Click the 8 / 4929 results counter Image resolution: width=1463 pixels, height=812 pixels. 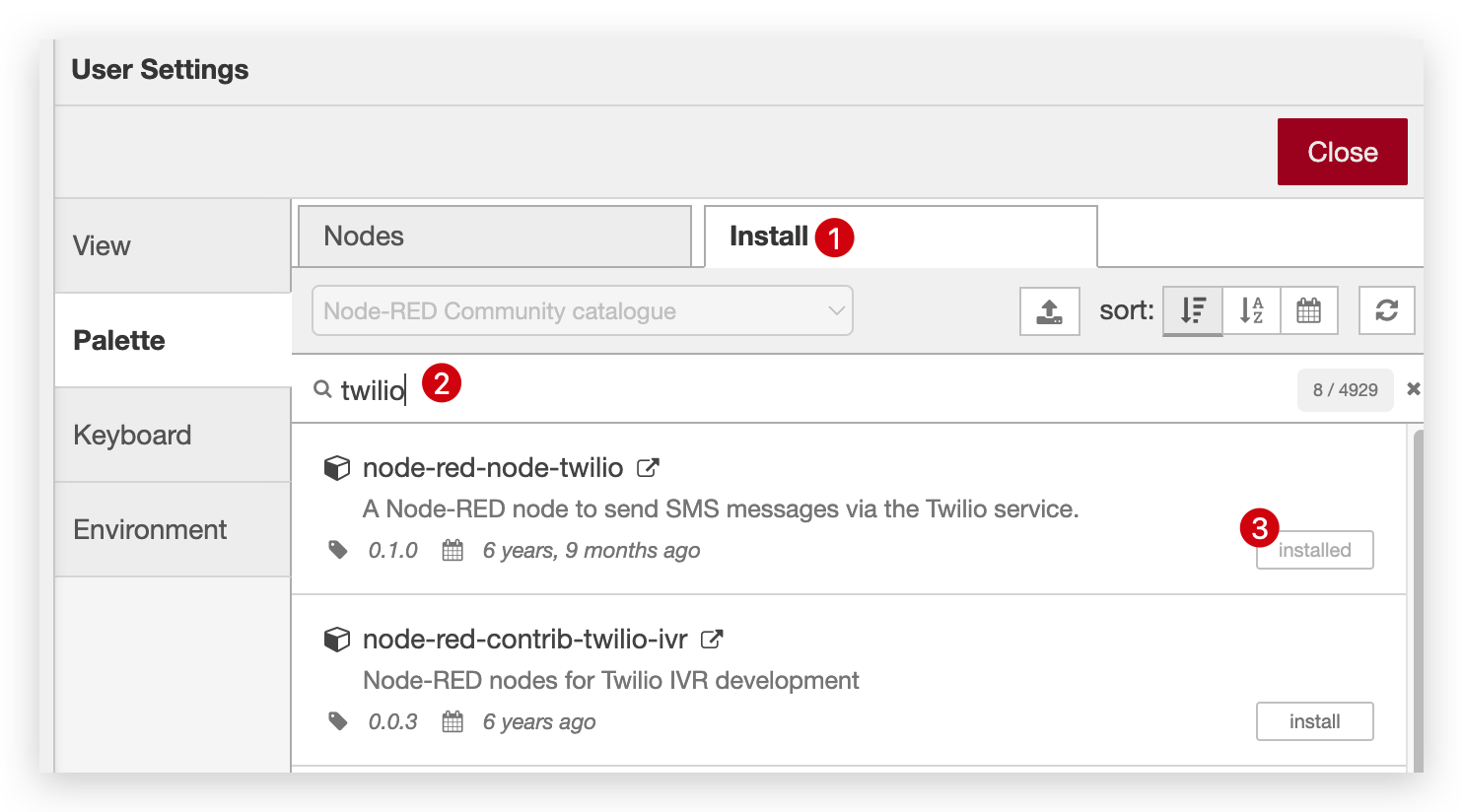point(1345,390)
